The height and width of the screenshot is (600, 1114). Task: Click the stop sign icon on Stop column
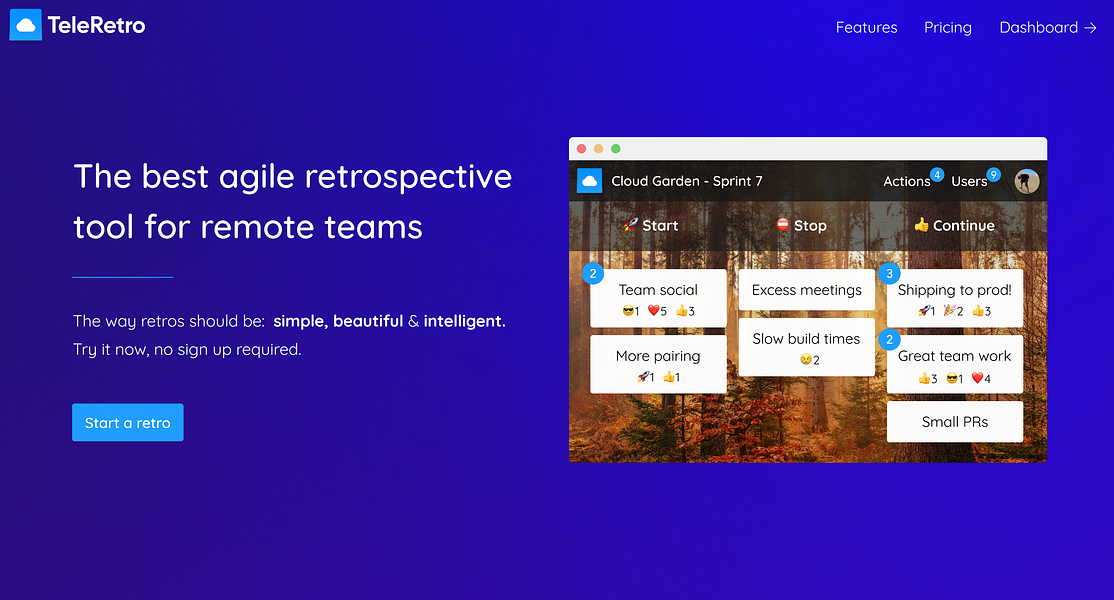click(783, 225)
